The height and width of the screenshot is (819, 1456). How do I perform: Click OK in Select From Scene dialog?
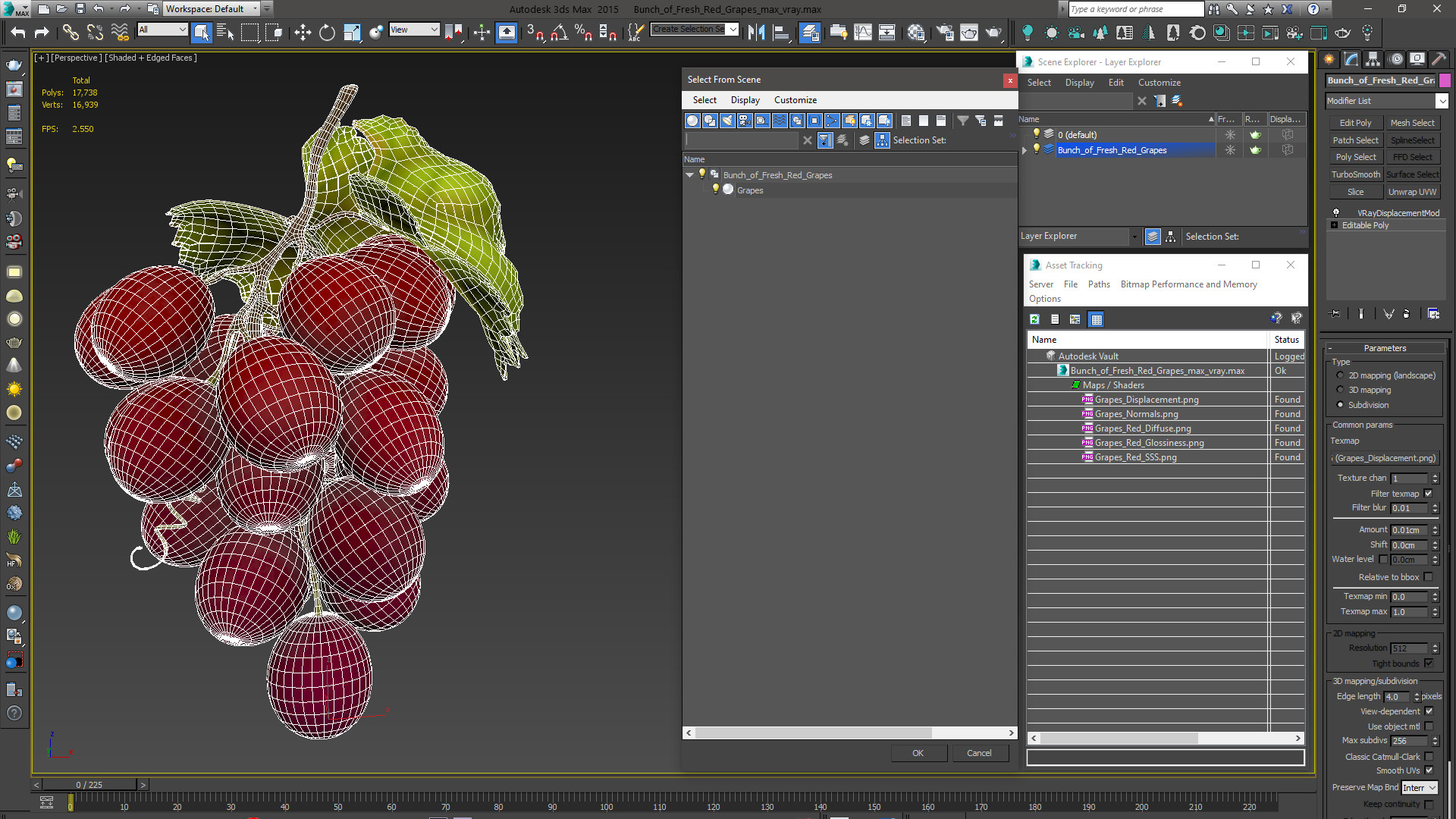coord(918,753)
